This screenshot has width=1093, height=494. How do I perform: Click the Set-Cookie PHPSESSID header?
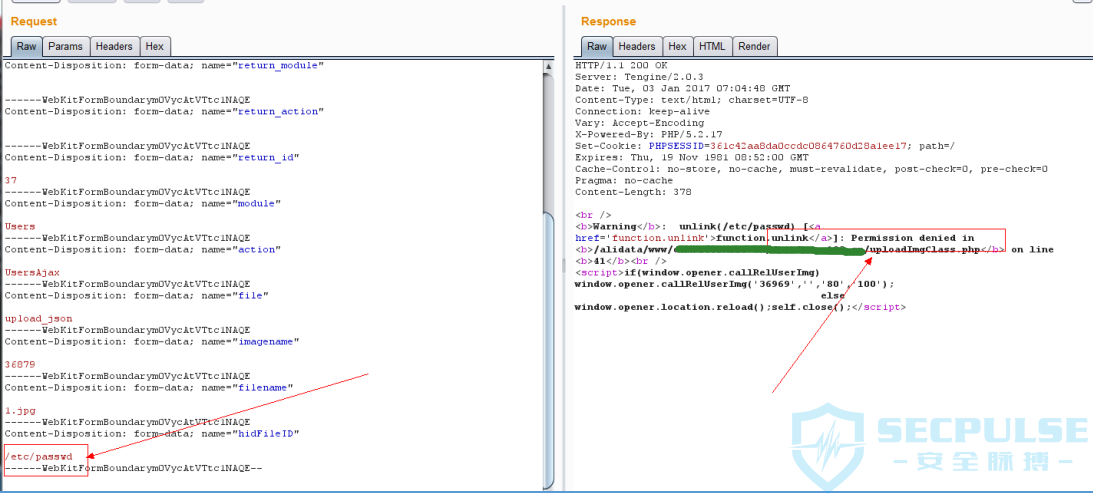[765, 146]
